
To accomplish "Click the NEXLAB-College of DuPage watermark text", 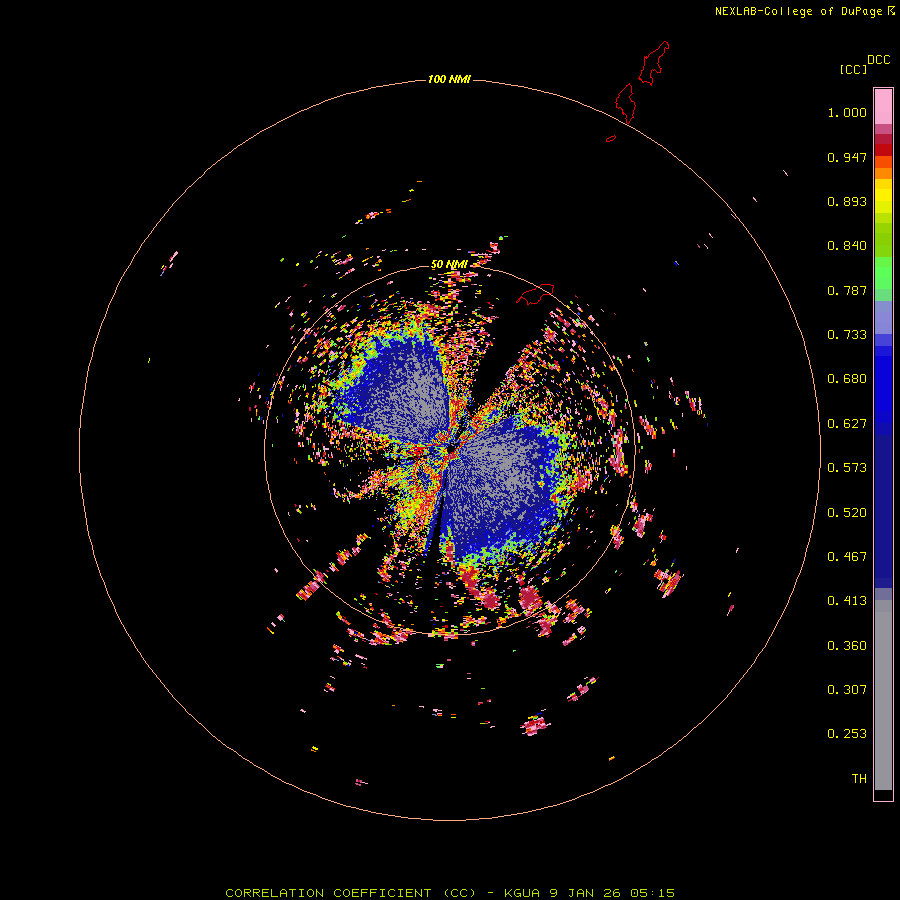I will 804,11.
